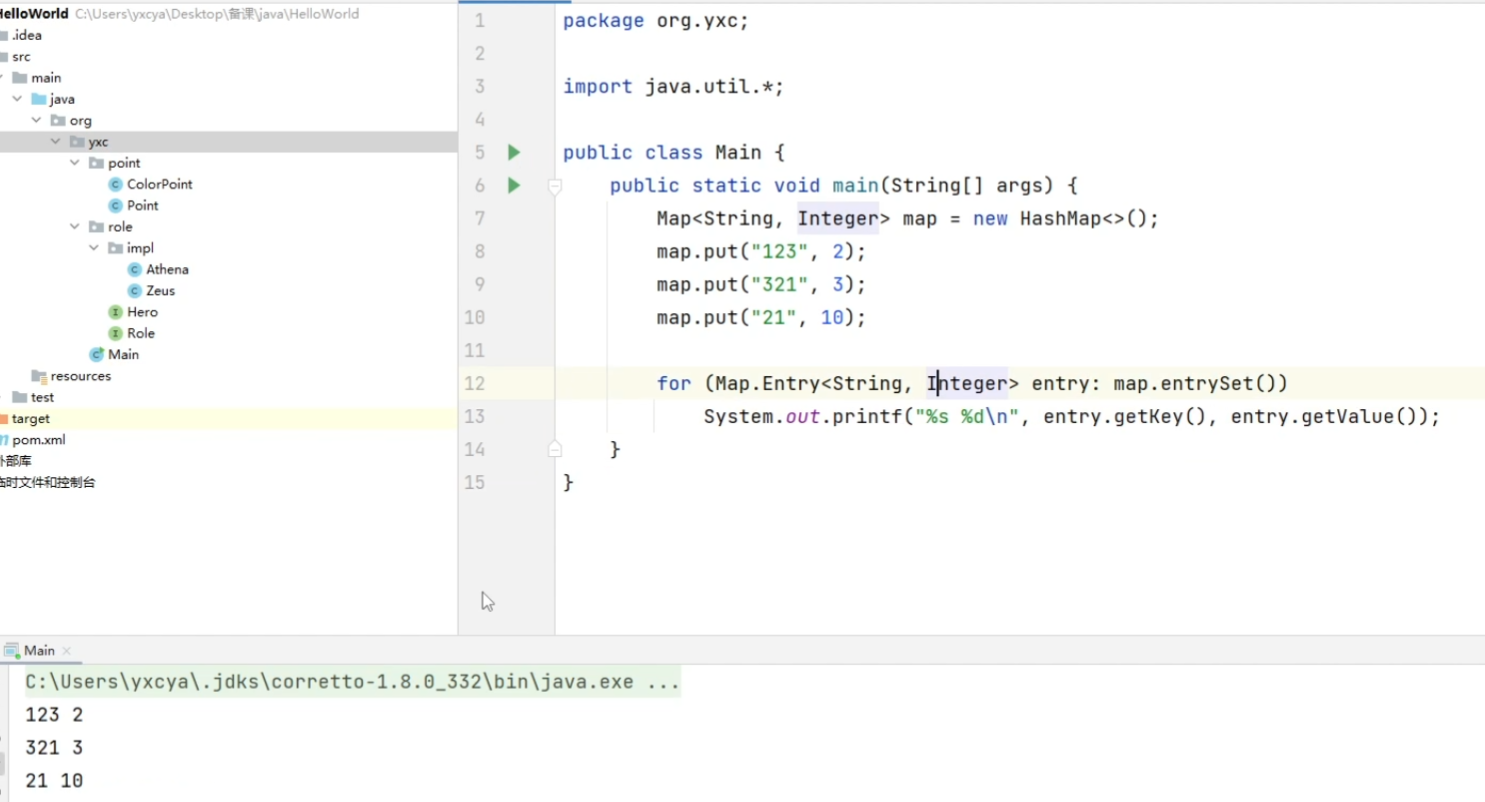Click the pom.xml Maven file icon

pyautogui.click(x=3, y=440)
